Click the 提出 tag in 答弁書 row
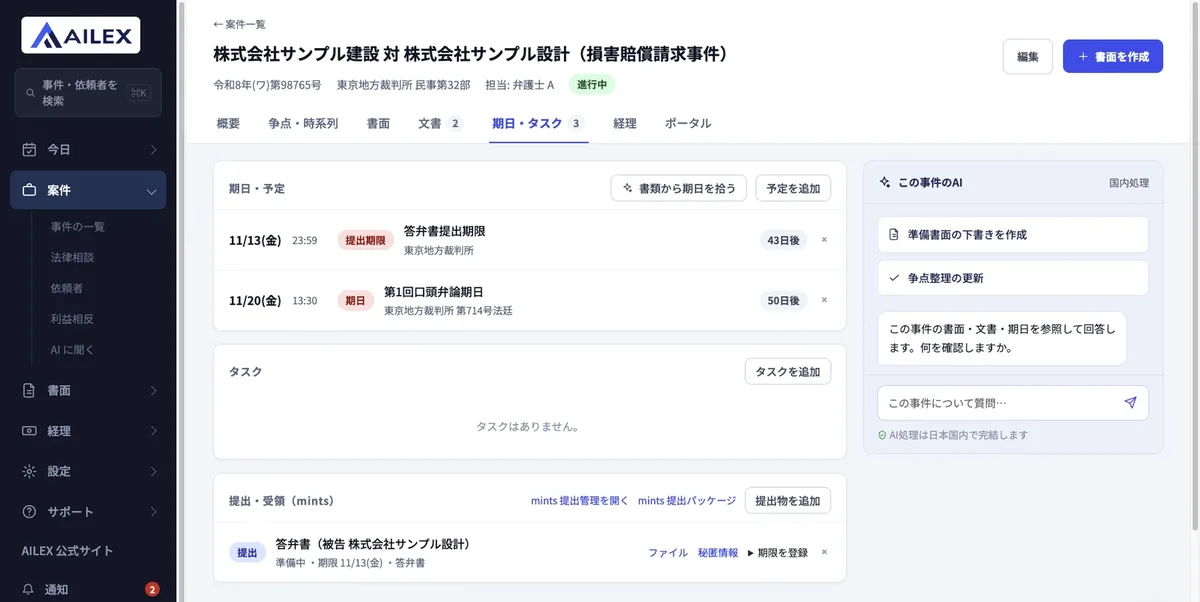 pyautogui.click(x=247, y=552)
